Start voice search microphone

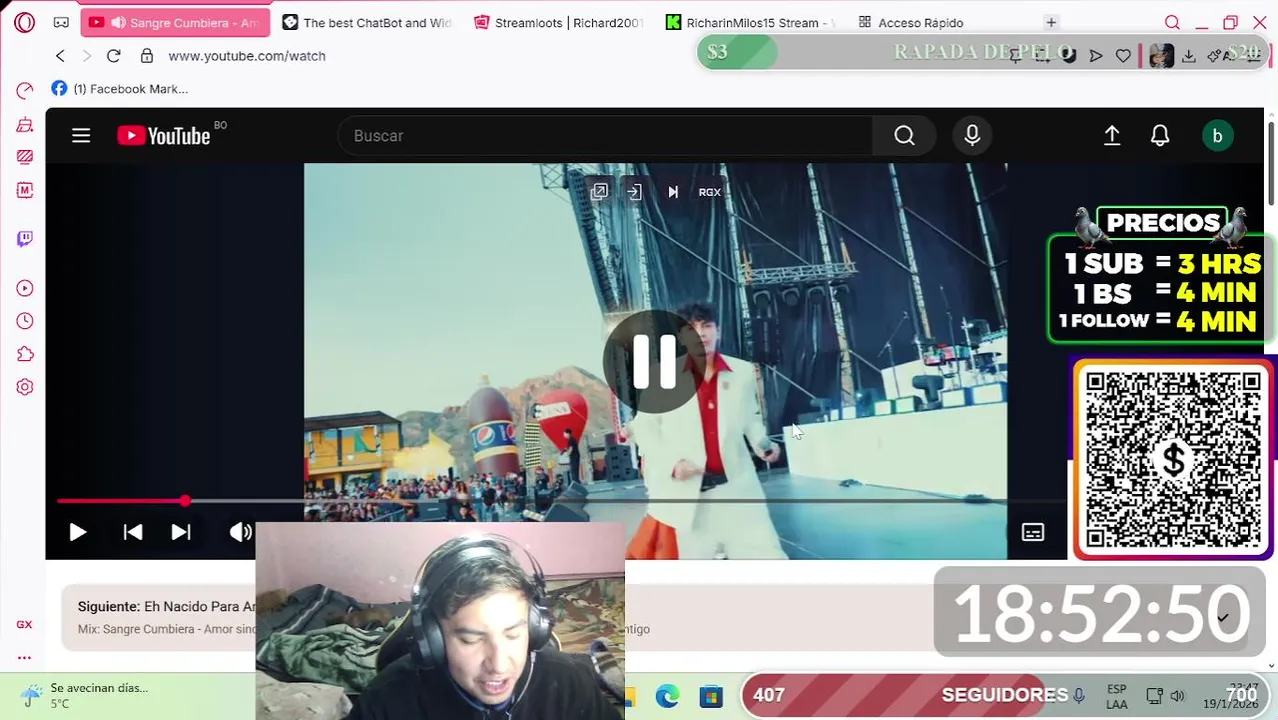point(972,136)
